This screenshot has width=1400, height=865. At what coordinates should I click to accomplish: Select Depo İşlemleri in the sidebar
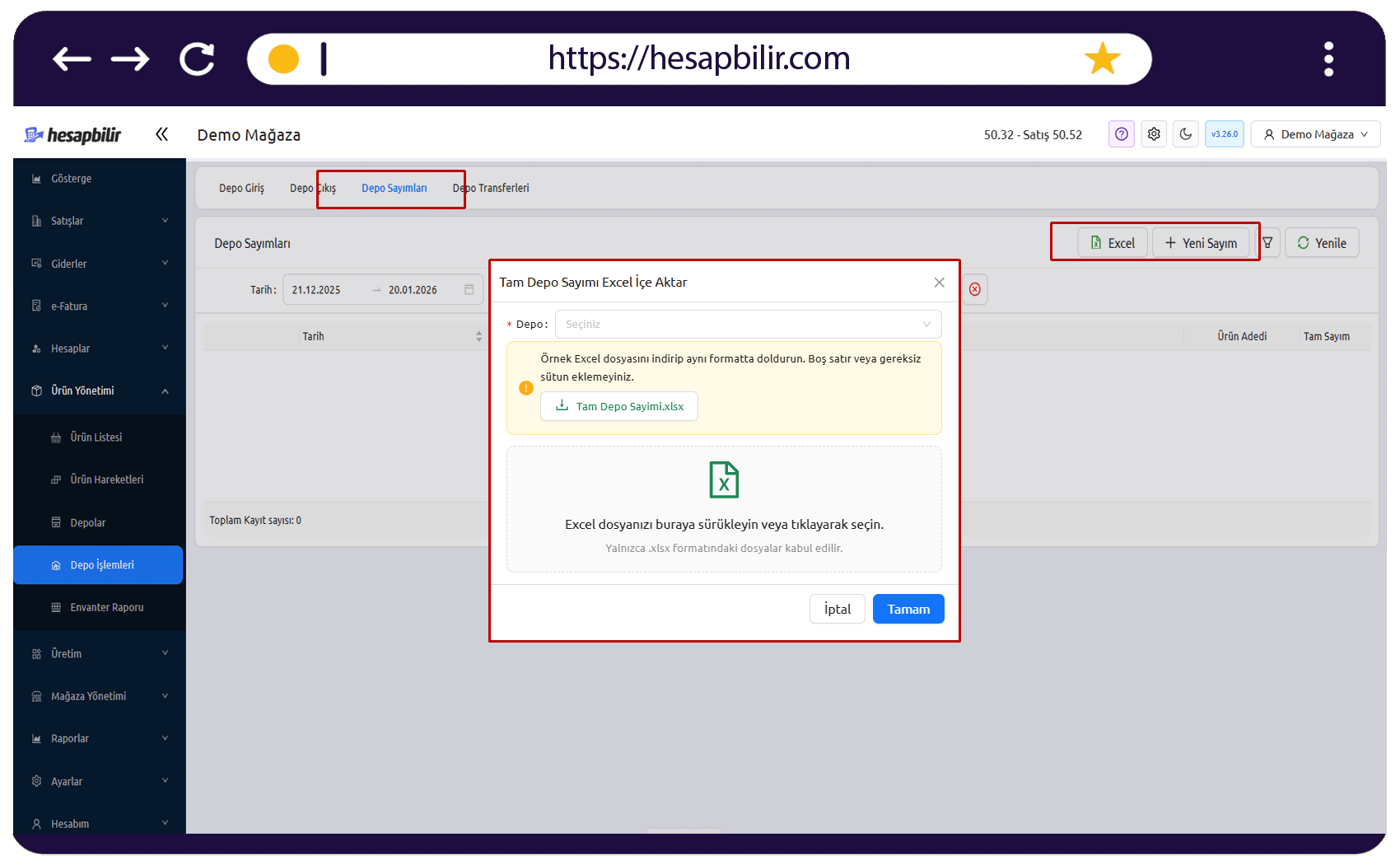pyautogui.click(x=98, y=565)
